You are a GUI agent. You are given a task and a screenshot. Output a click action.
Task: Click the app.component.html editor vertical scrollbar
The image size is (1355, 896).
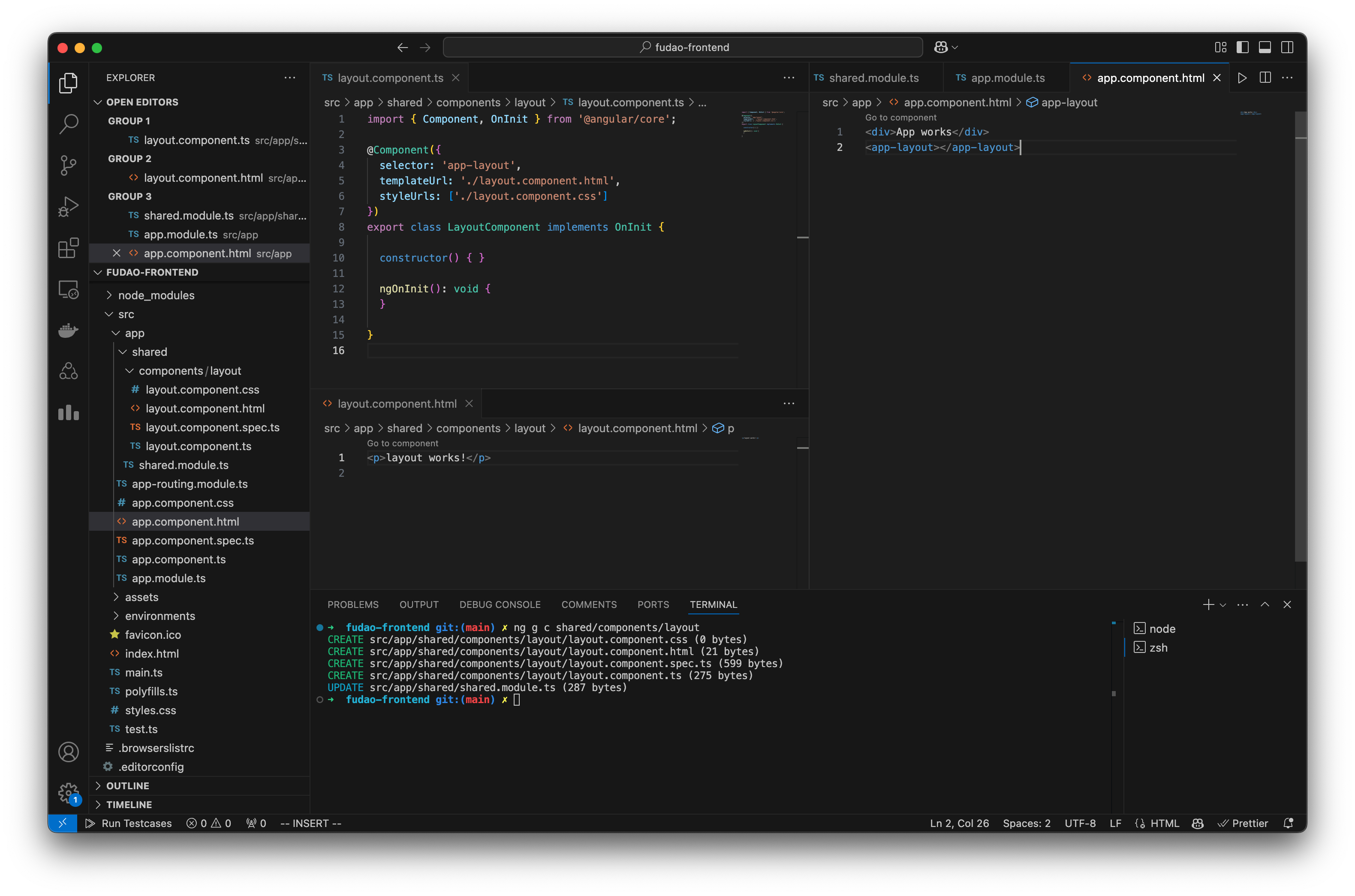coord(1301,337)
